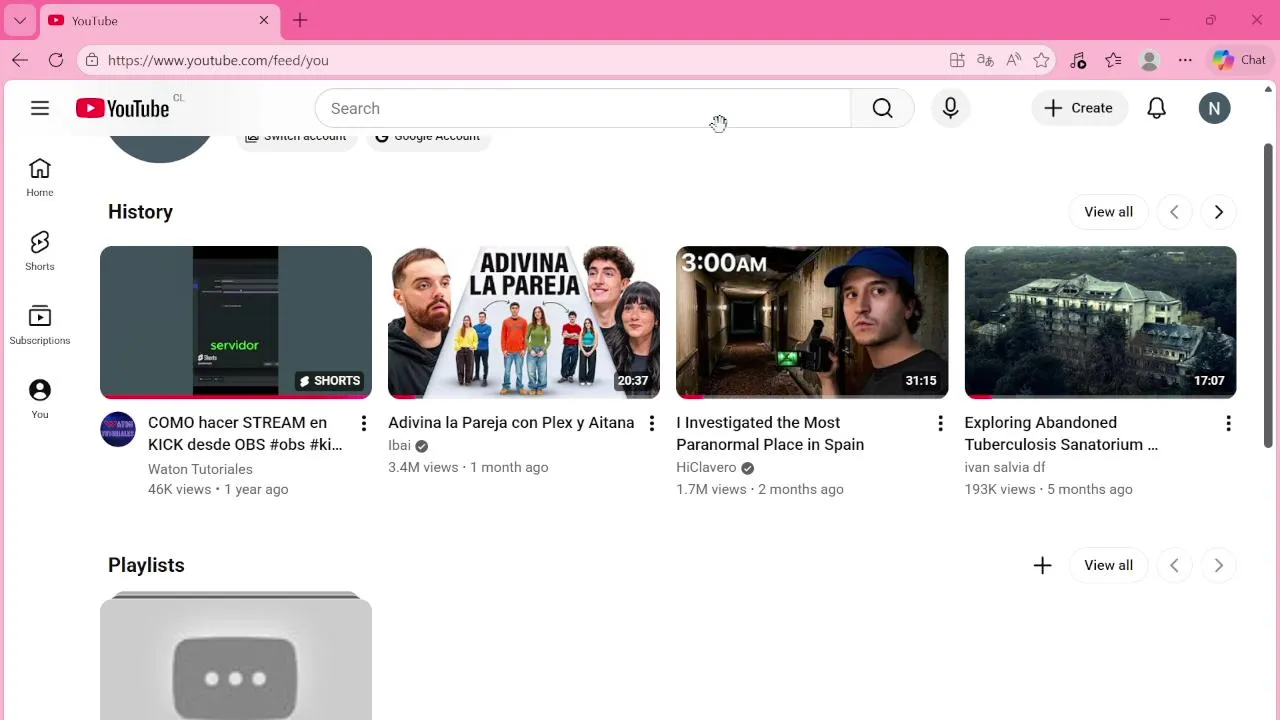Click the Playlists section heading
1280x720 pixels.
tap(146, 565)
